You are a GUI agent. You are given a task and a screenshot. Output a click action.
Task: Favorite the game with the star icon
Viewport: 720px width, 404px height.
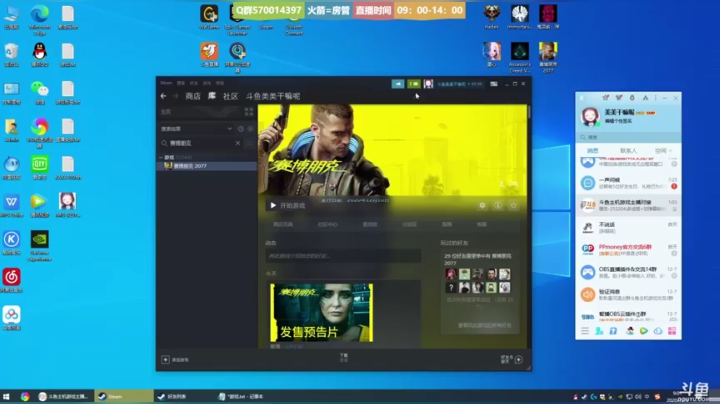point(513,205)
